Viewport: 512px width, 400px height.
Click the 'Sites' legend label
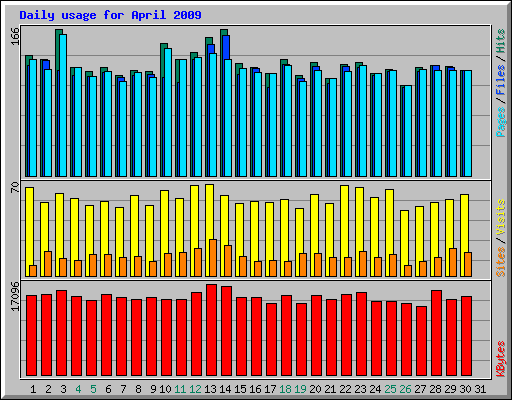tap(501, 262)
